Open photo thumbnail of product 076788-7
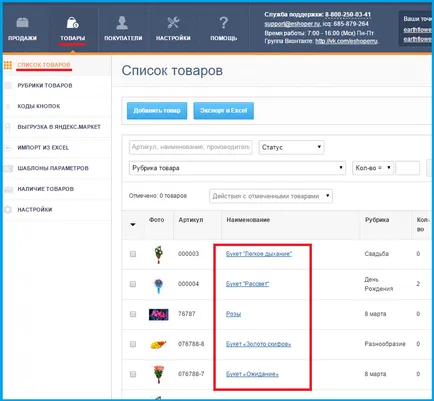The height and width of the screenshot is (401, 434). coord(159,374)
